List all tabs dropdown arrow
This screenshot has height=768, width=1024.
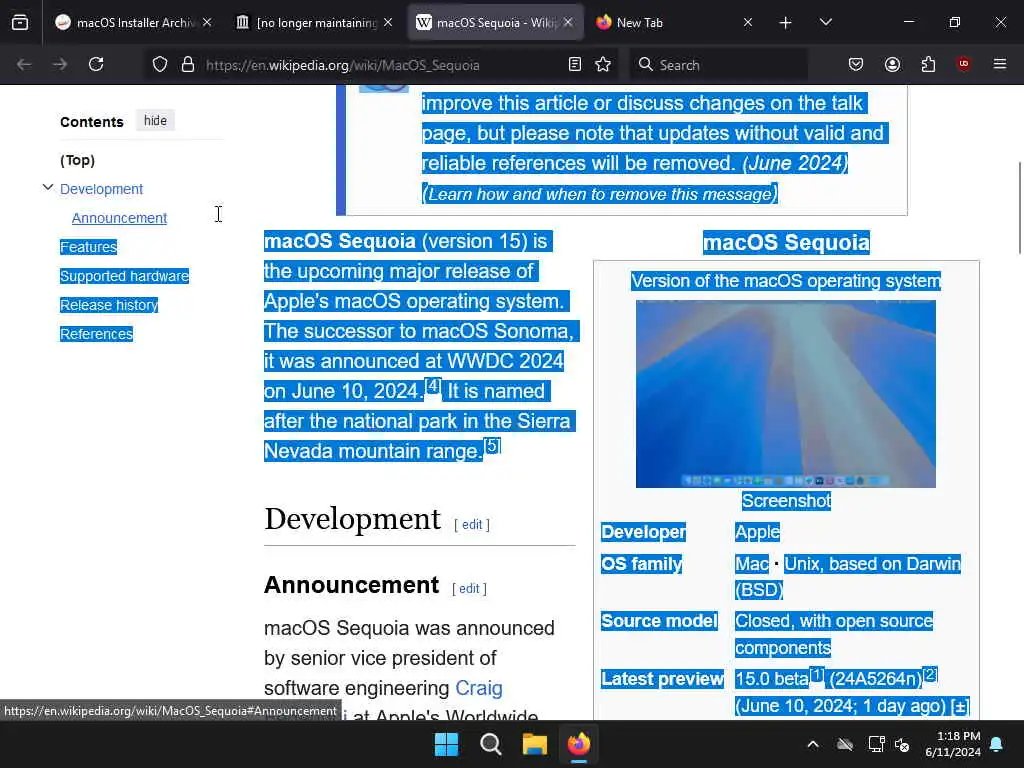[825, 22]
